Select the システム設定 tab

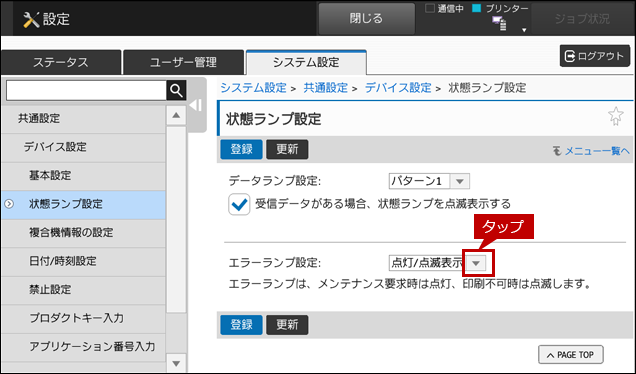tap(306, 62)
